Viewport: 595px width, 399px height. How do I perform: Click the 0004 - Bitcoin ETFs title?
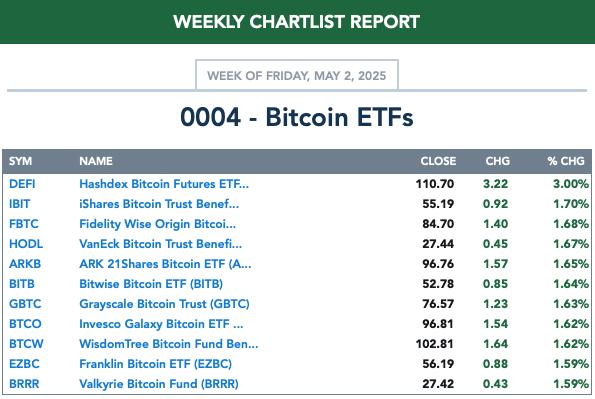[x=297, y=117]
